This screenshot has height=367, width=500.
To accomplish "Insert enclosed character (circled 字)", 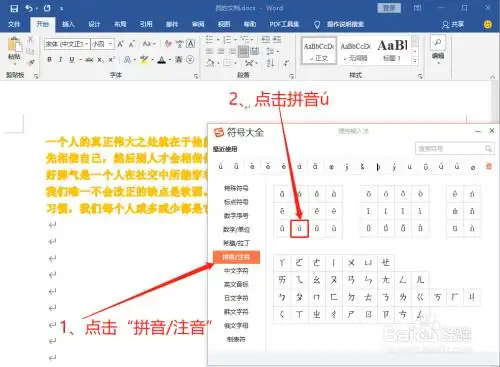I will [x=190, y=60].
